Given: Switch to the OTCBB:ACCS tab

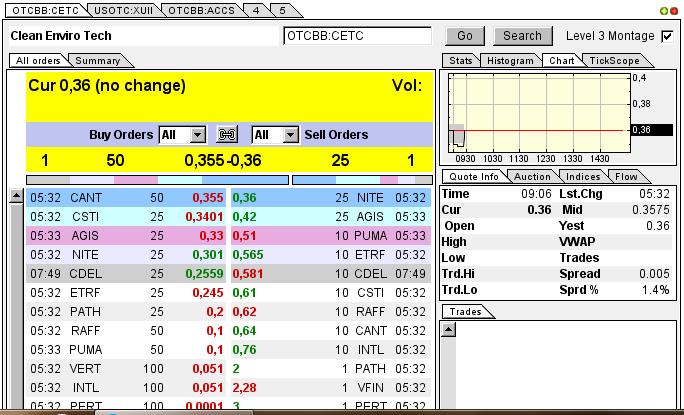Looking at the screenshot, I should pyautogui.click(x=202, y=10).
